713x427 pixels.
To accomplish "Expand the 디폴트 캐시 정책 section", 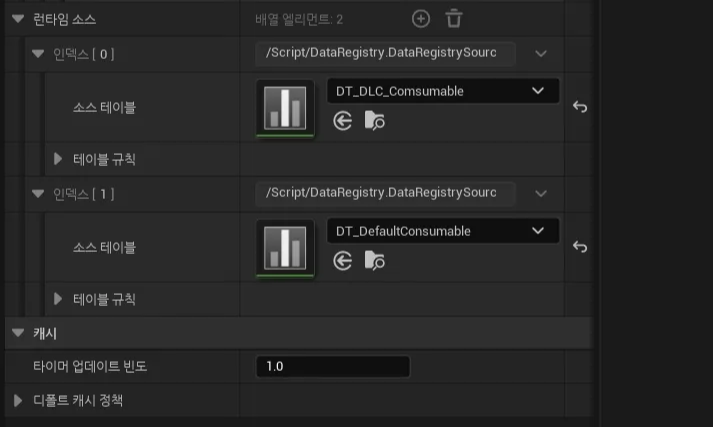I will [x=18, y=401].
